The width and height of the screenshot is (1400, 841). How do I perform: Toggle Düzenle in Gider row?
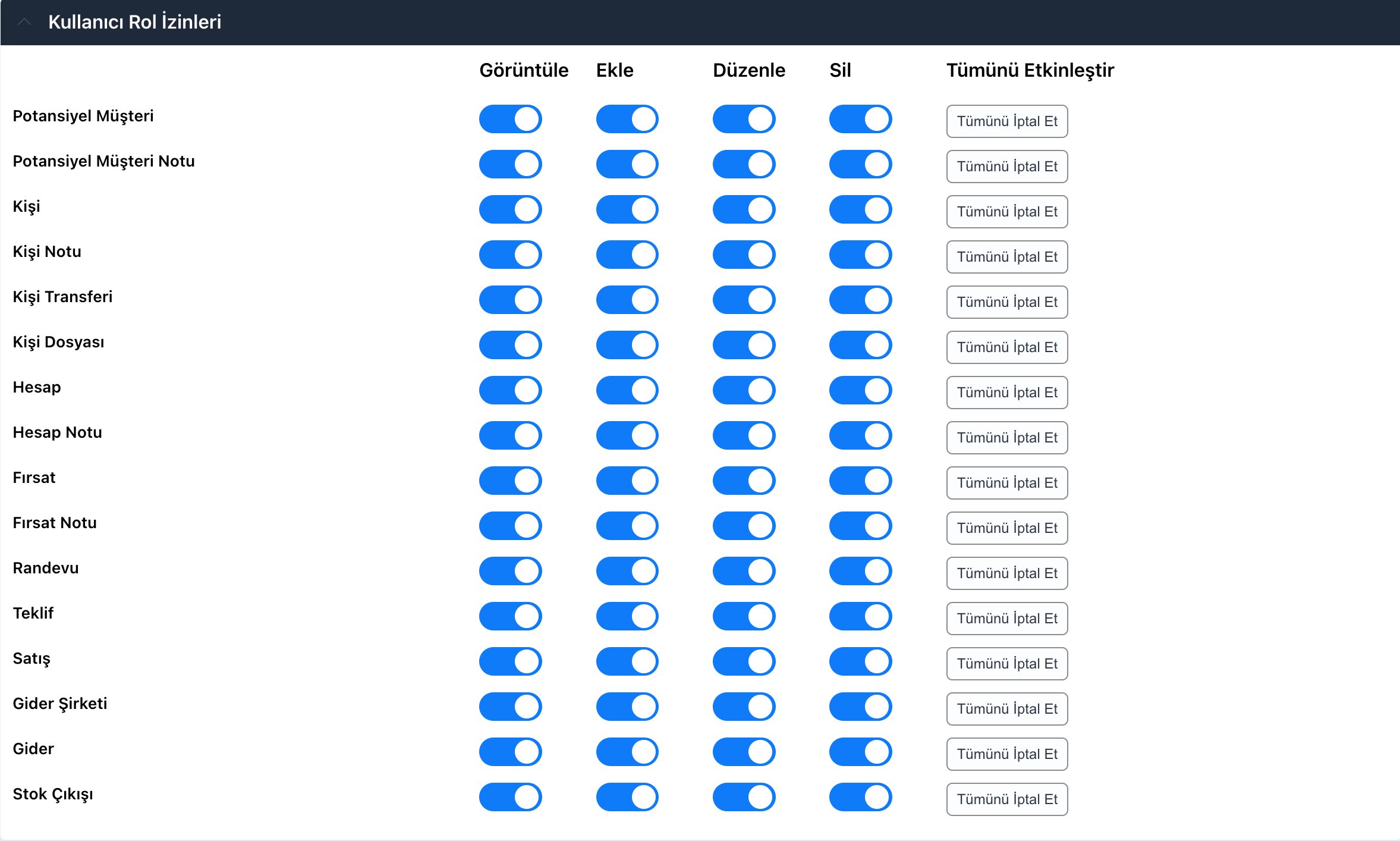[744, 752]
